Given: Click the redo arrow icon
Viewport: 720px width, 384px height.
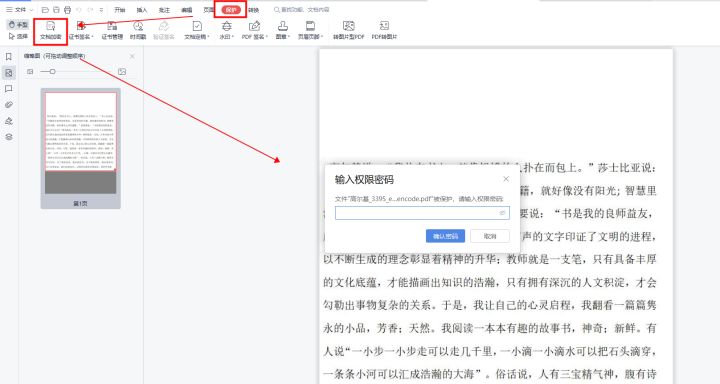Looking at the screenshot, I should (x=90, y=10).
